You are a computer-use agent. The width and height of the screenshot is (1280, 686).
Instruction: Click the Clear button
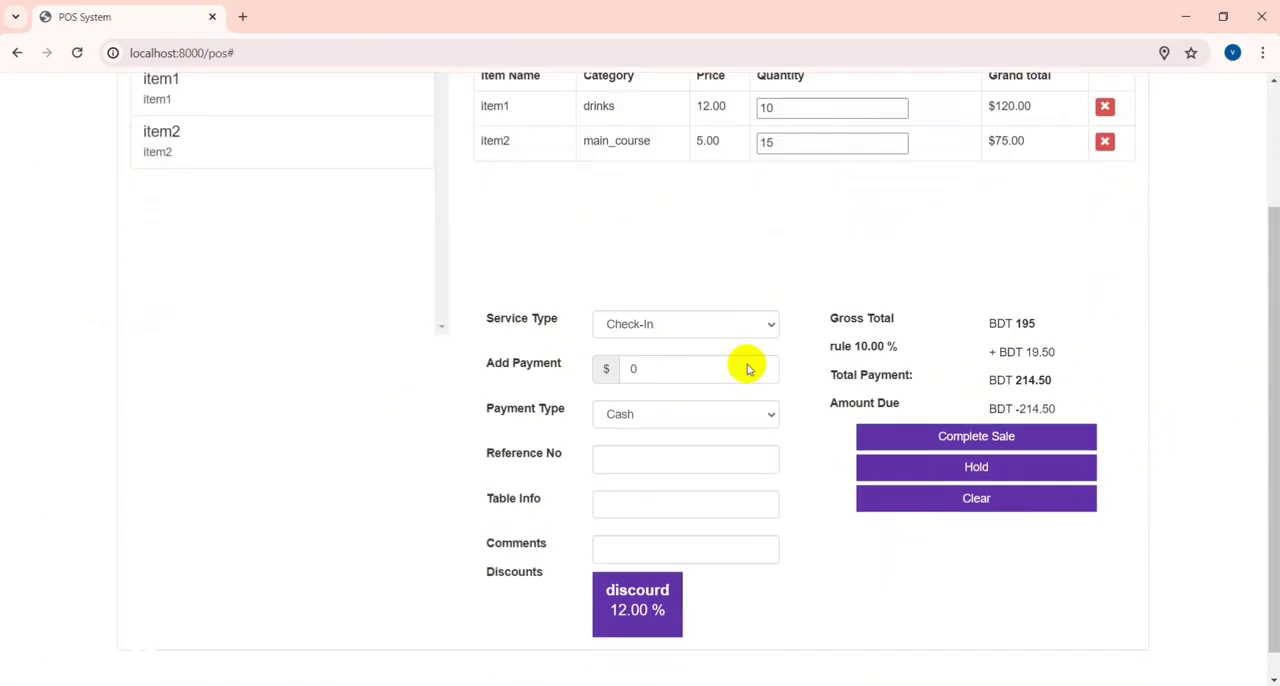click(x=975, y=498)
